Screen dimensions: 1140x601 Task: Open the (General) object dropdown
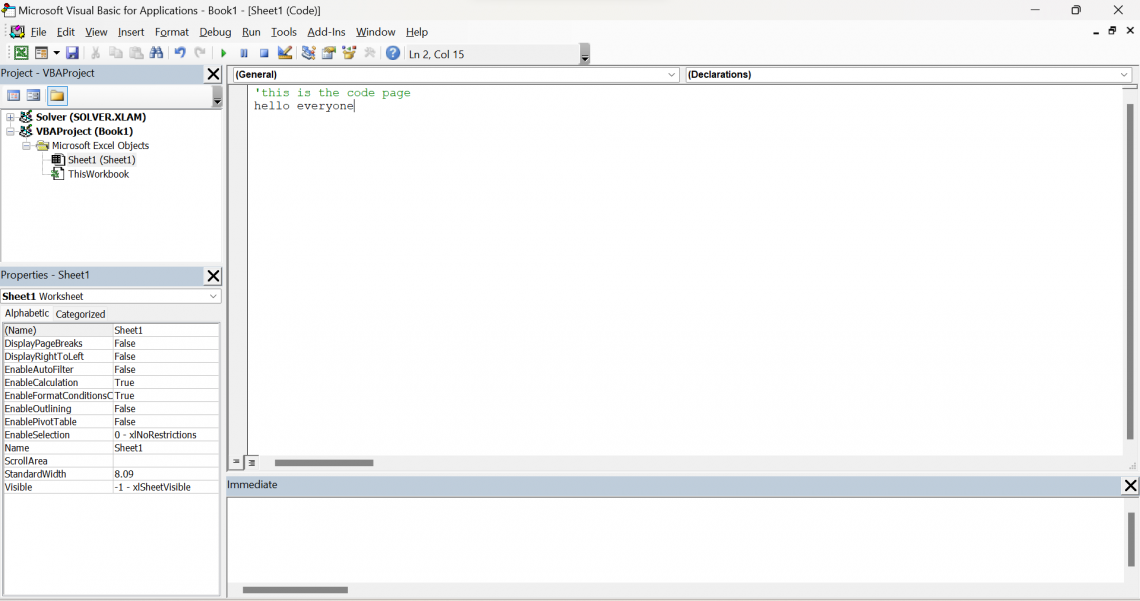coord(672,75)
